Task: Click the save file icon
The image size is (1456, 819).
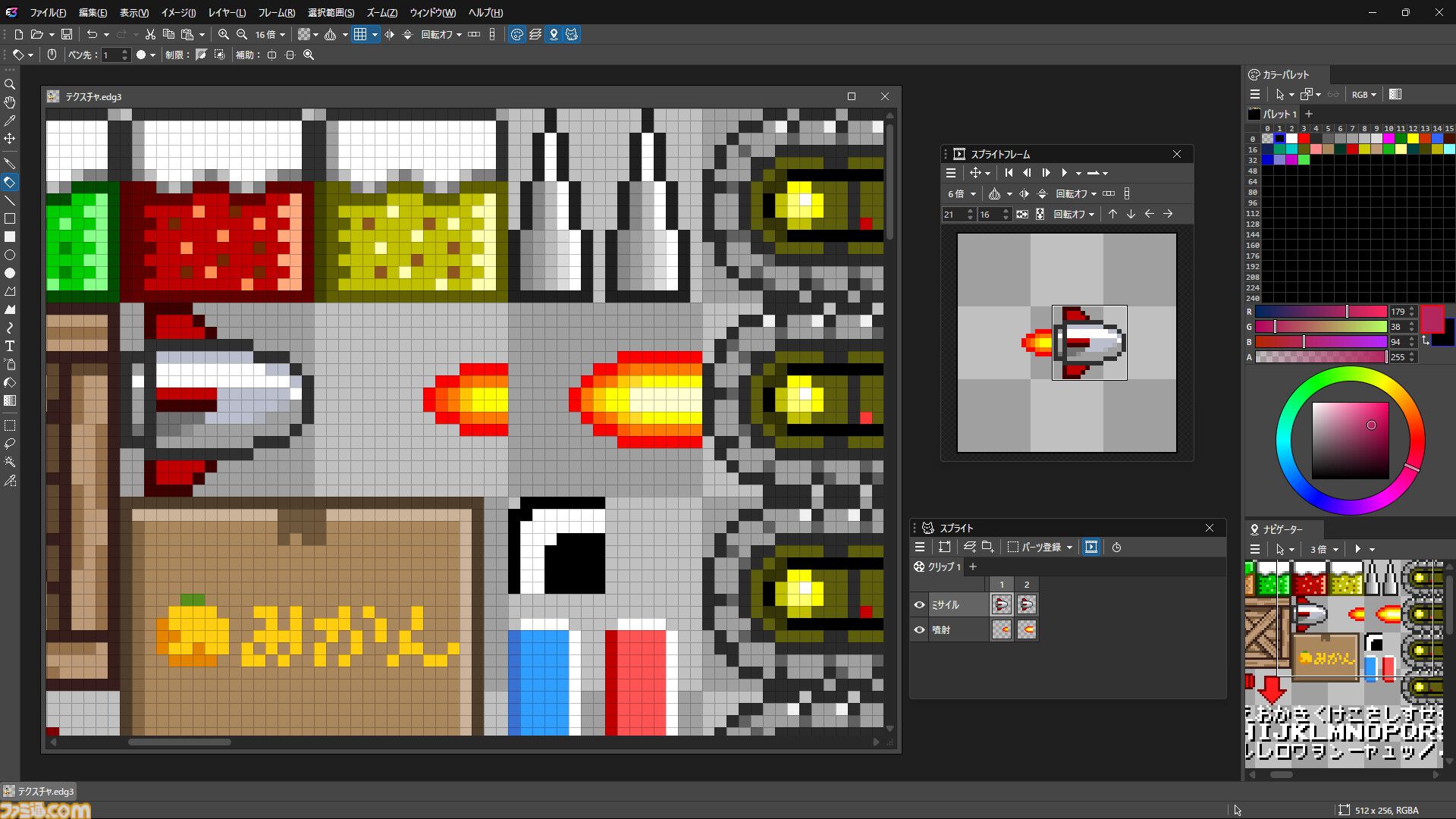Action: [x=67, y=34]
